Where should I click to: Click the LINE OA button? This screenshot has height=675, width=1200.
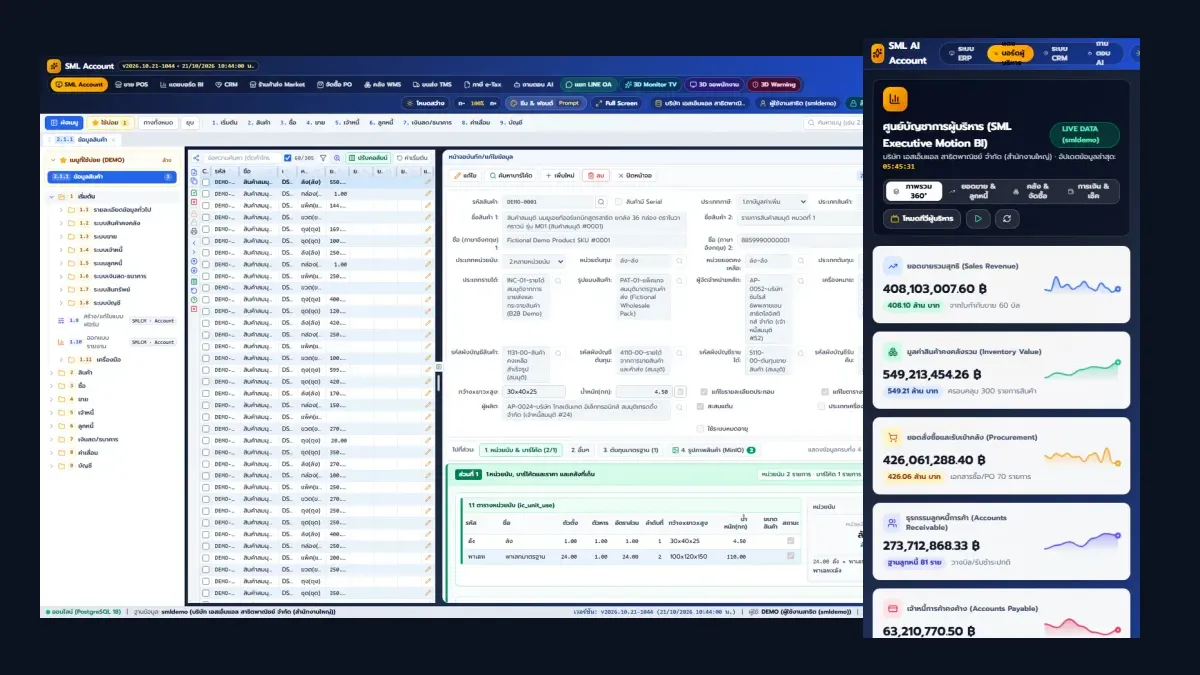tap(588, 85)
